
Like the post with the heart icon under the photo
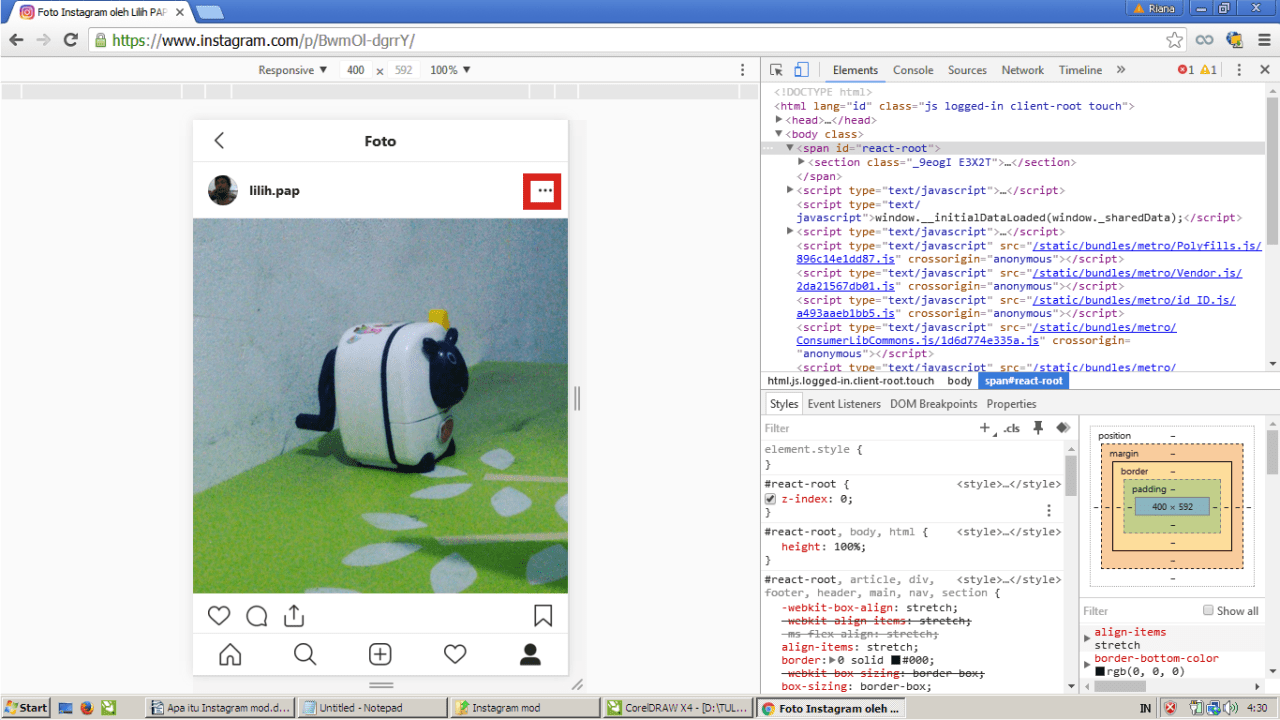pos(219,615)
